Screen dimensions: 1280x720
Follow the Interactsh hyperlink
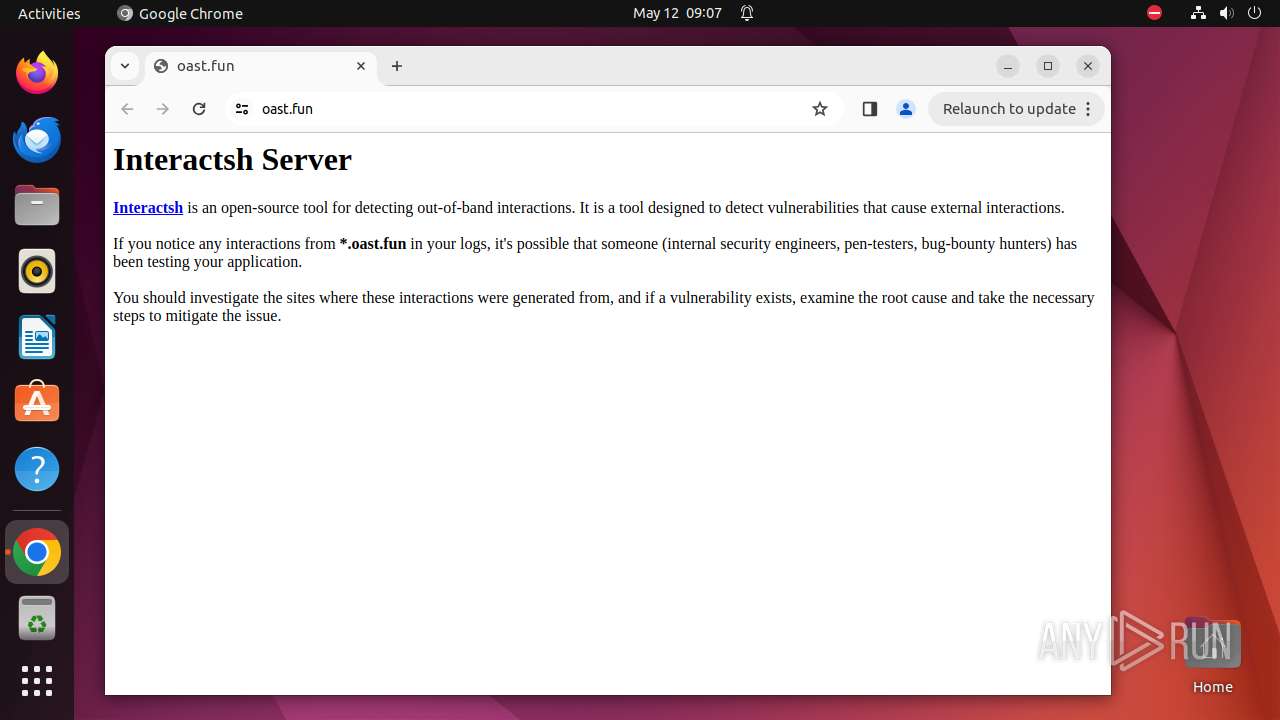[148, 208]
